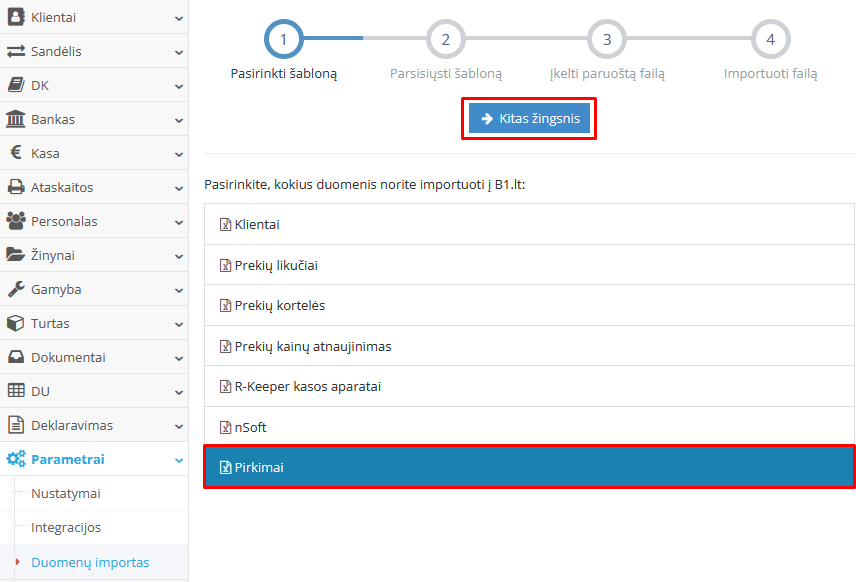Open the Dokumentai menu

coord(68,357)
